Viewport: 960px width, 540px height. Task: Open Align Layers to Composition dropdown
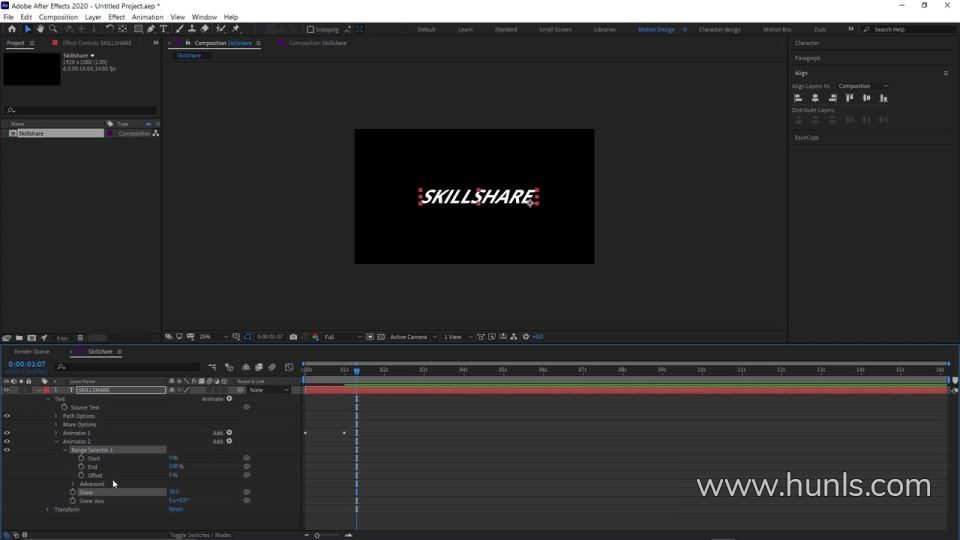(863, 86)
